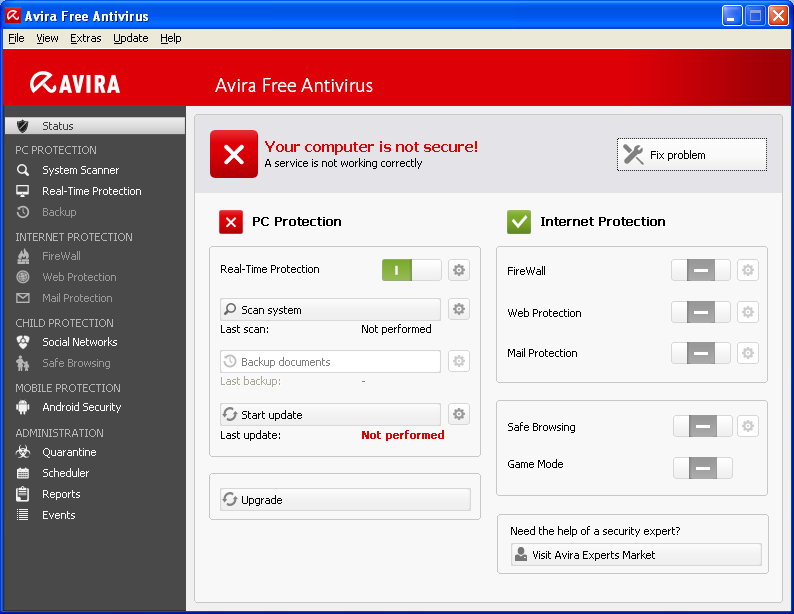794x614 pixels.
Task: Click the Android Security robot icon
Action: [23, 407]
